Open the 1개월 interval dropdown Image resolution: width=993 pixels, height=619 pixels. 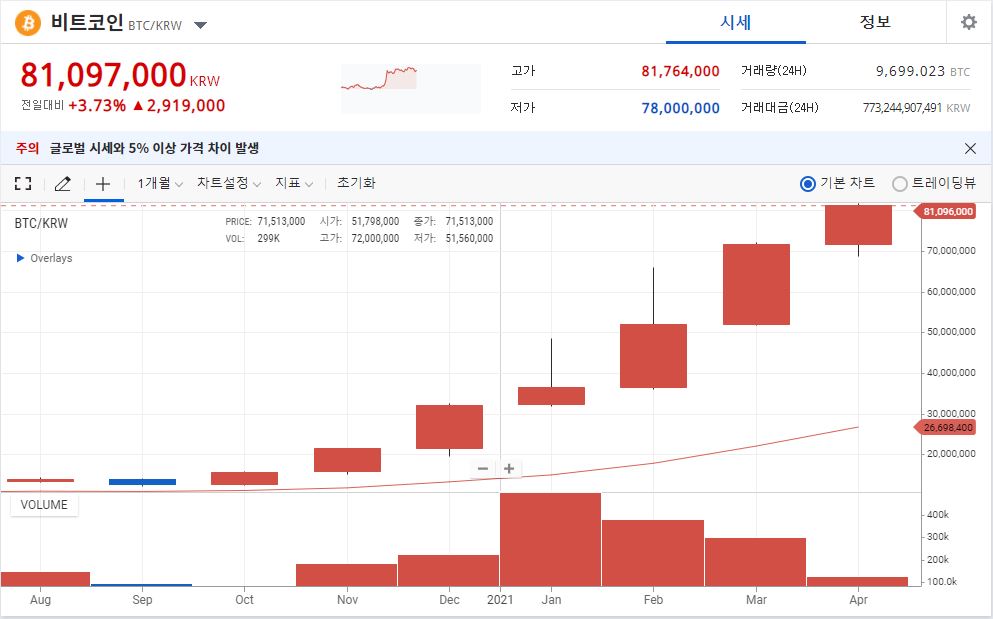click(x=160, y=183)
